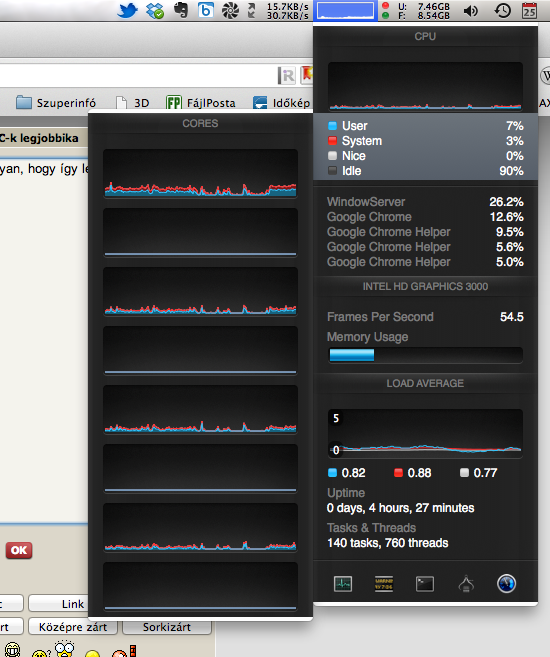The height and width of the screenshot is (657, 550).
Task: Select the User 7% row
Action: (x=426, y=126)
